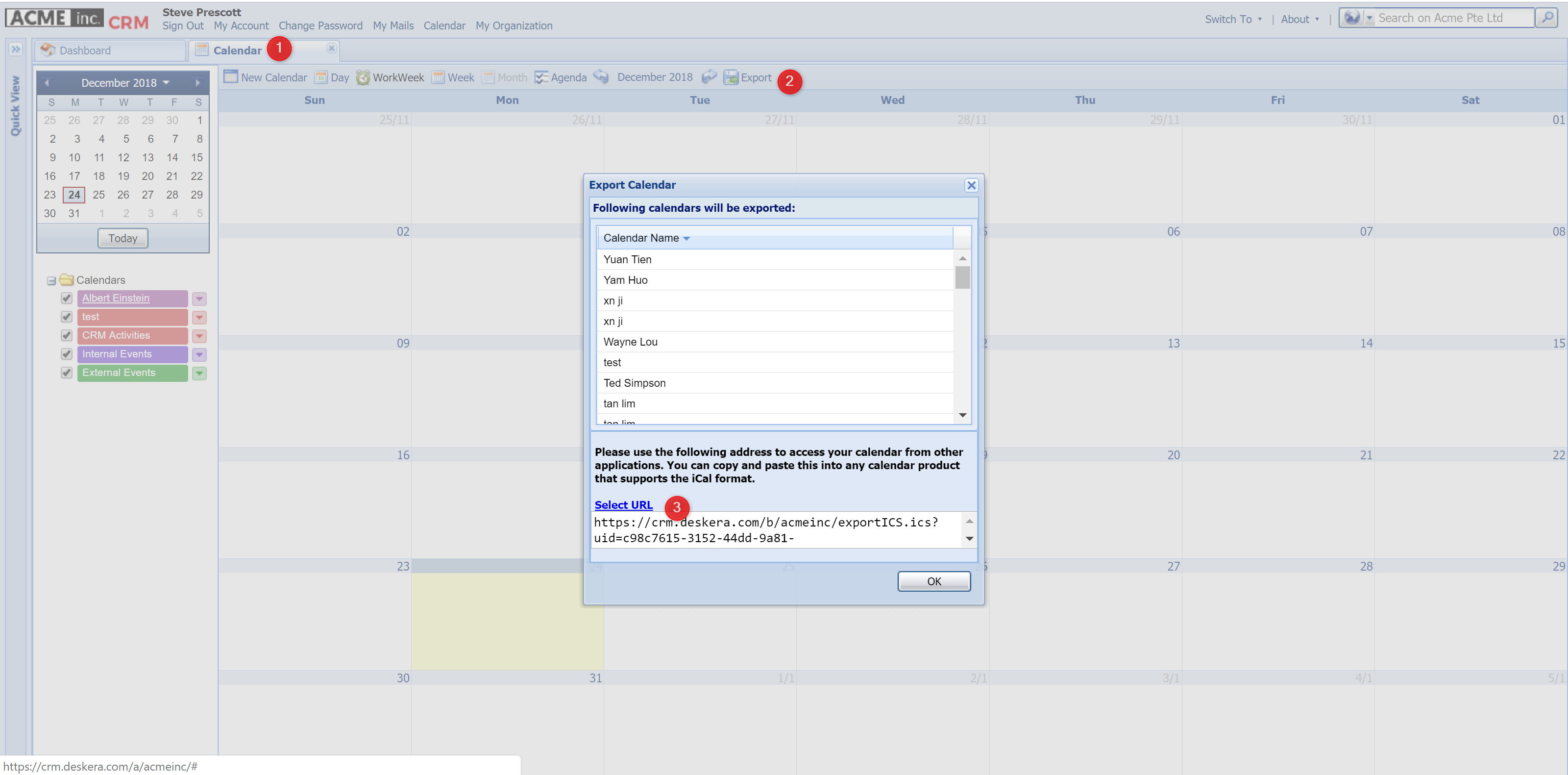Screen dimensions: 1568x775
Task: Open the Calendar Name sort dropdown
Action: pyautogui.click(x=686, y=238)
